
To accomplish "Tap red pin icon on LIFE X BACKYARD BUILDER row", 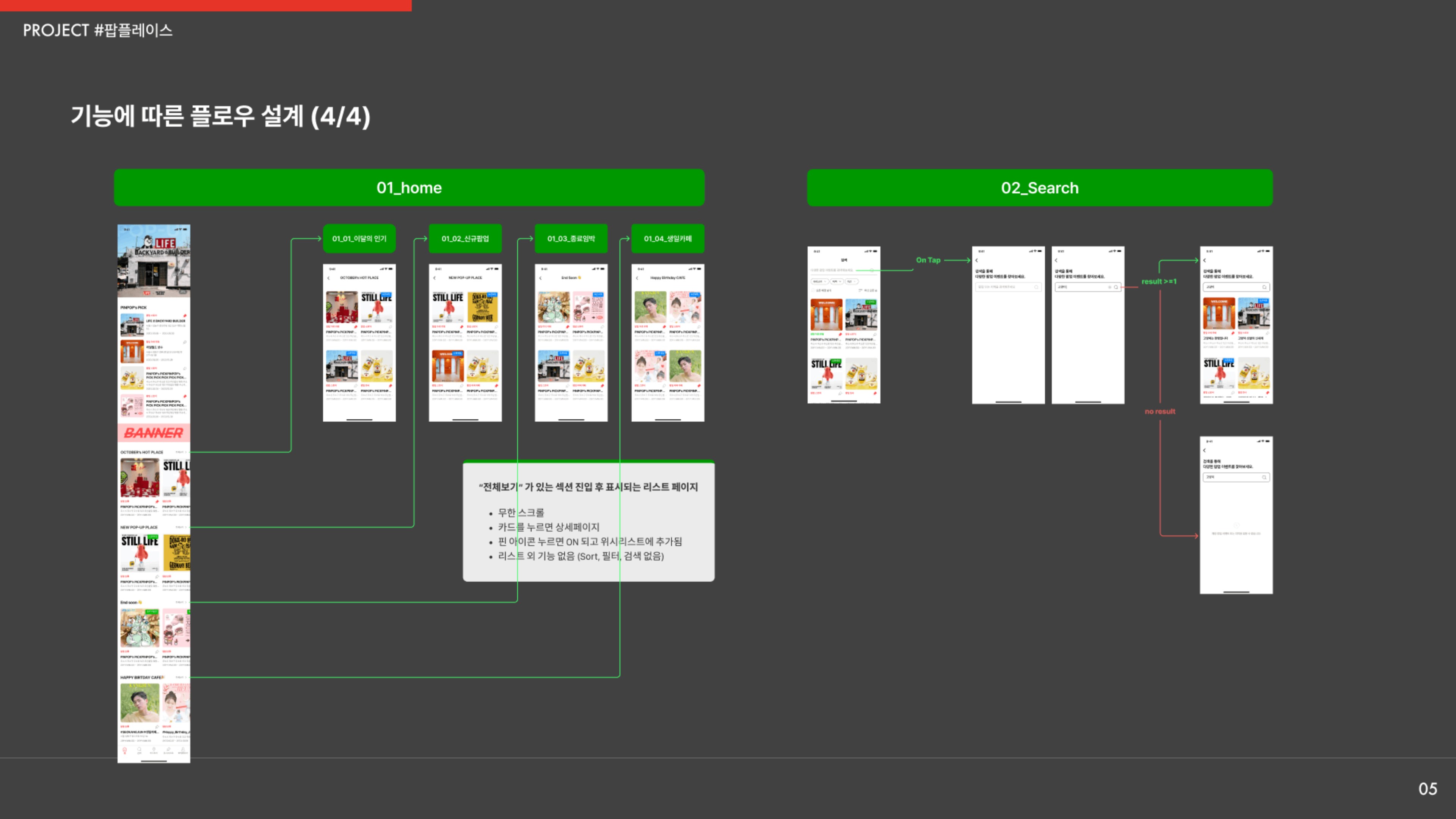I will [x=185, y=316].
